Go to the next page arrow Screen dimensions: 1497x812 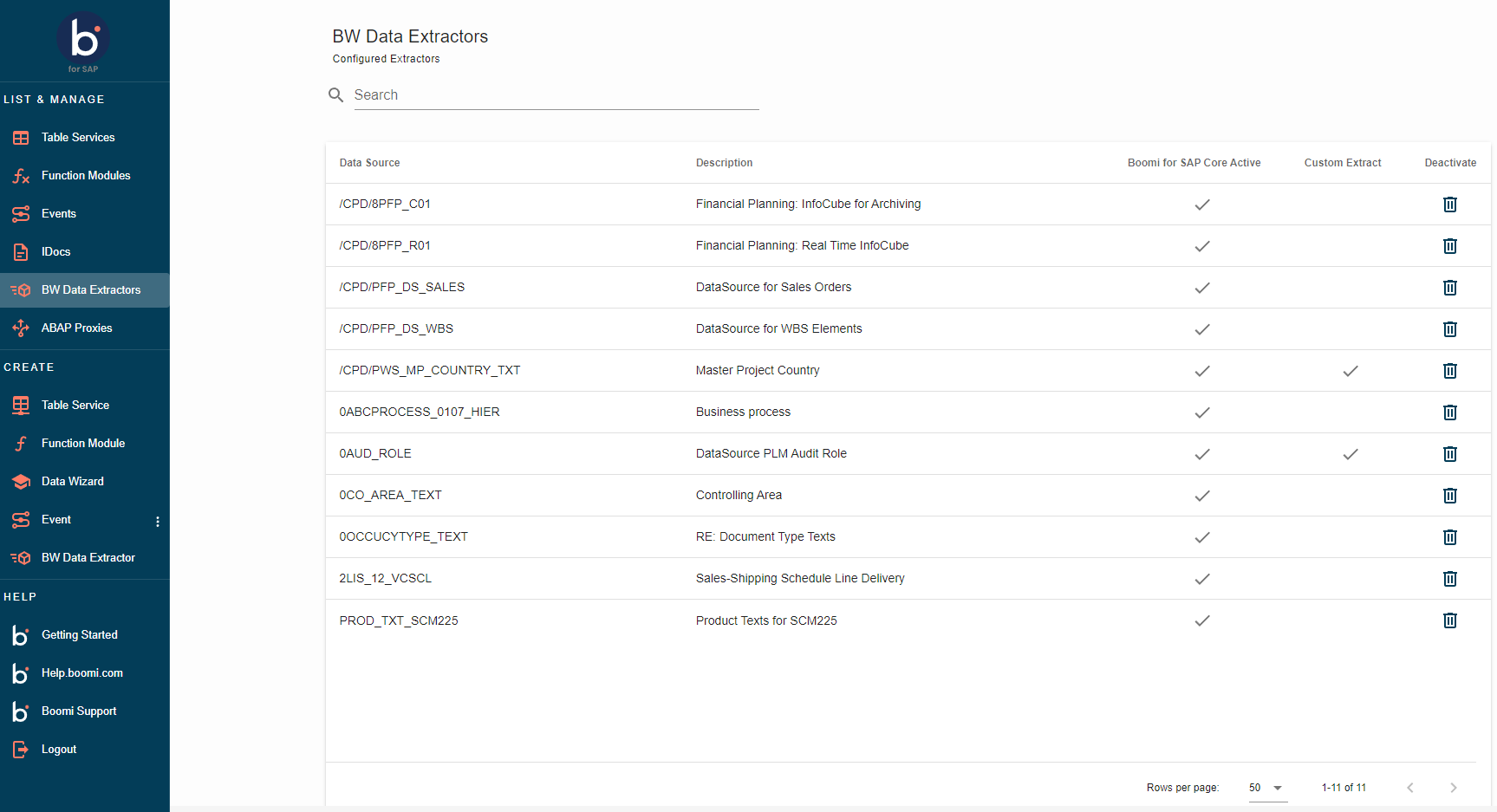pos(1453,788)
